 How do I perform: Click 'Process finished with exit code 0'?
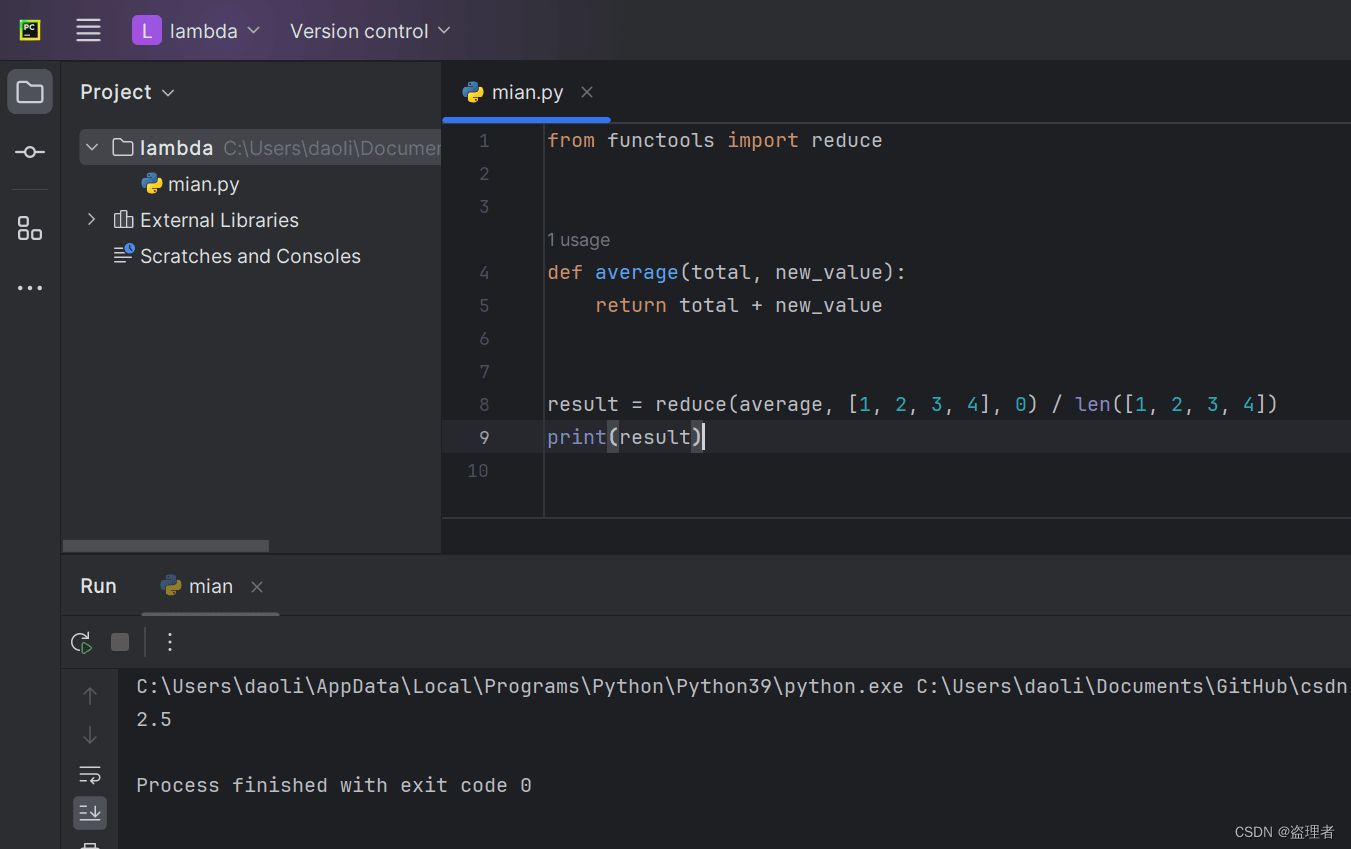[334, 786]
